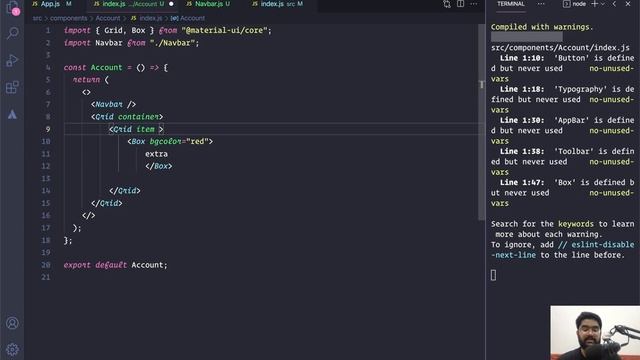Click line number 9 in the gutter
This screenshot has width=640, height=360.
click(48, 129)
